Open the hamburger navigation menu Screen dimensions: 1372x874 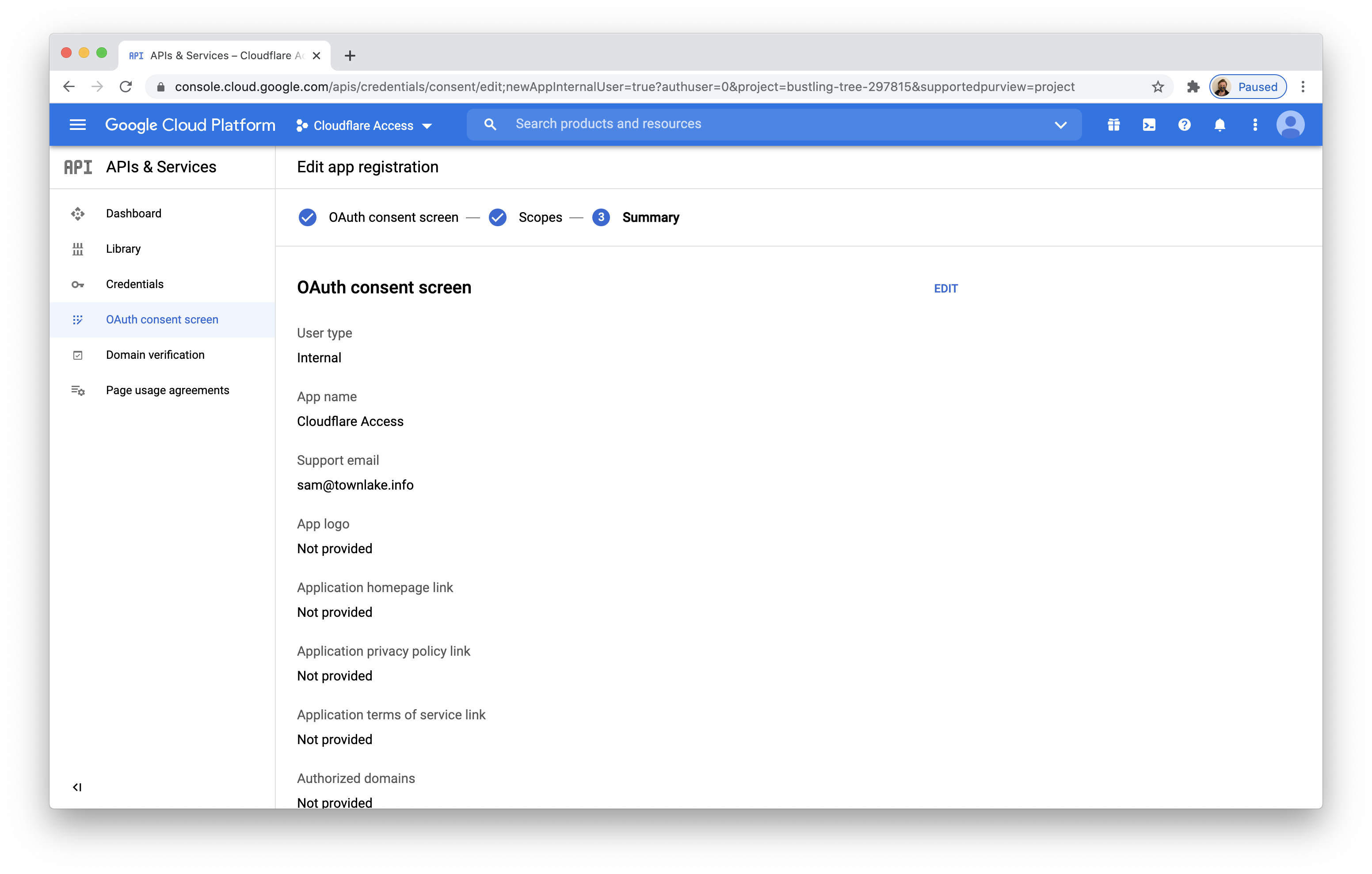(x=77, y=125)
